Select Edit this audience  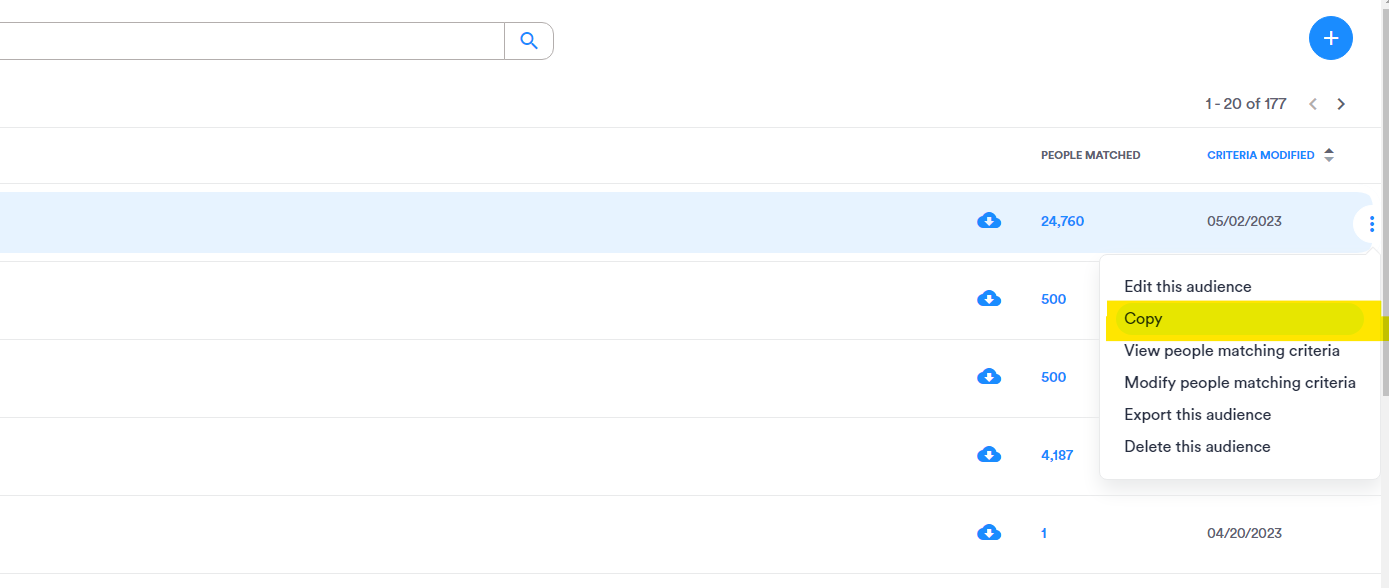pyautogui.click(x=1187, y=287)
